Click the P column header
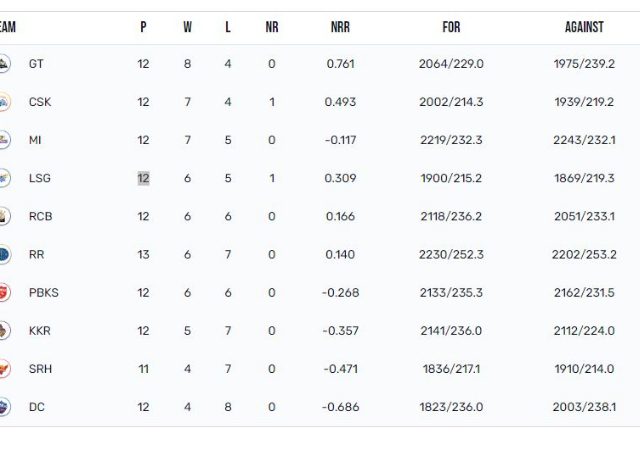This screenshot has width=640, height=450. point(143,27)
